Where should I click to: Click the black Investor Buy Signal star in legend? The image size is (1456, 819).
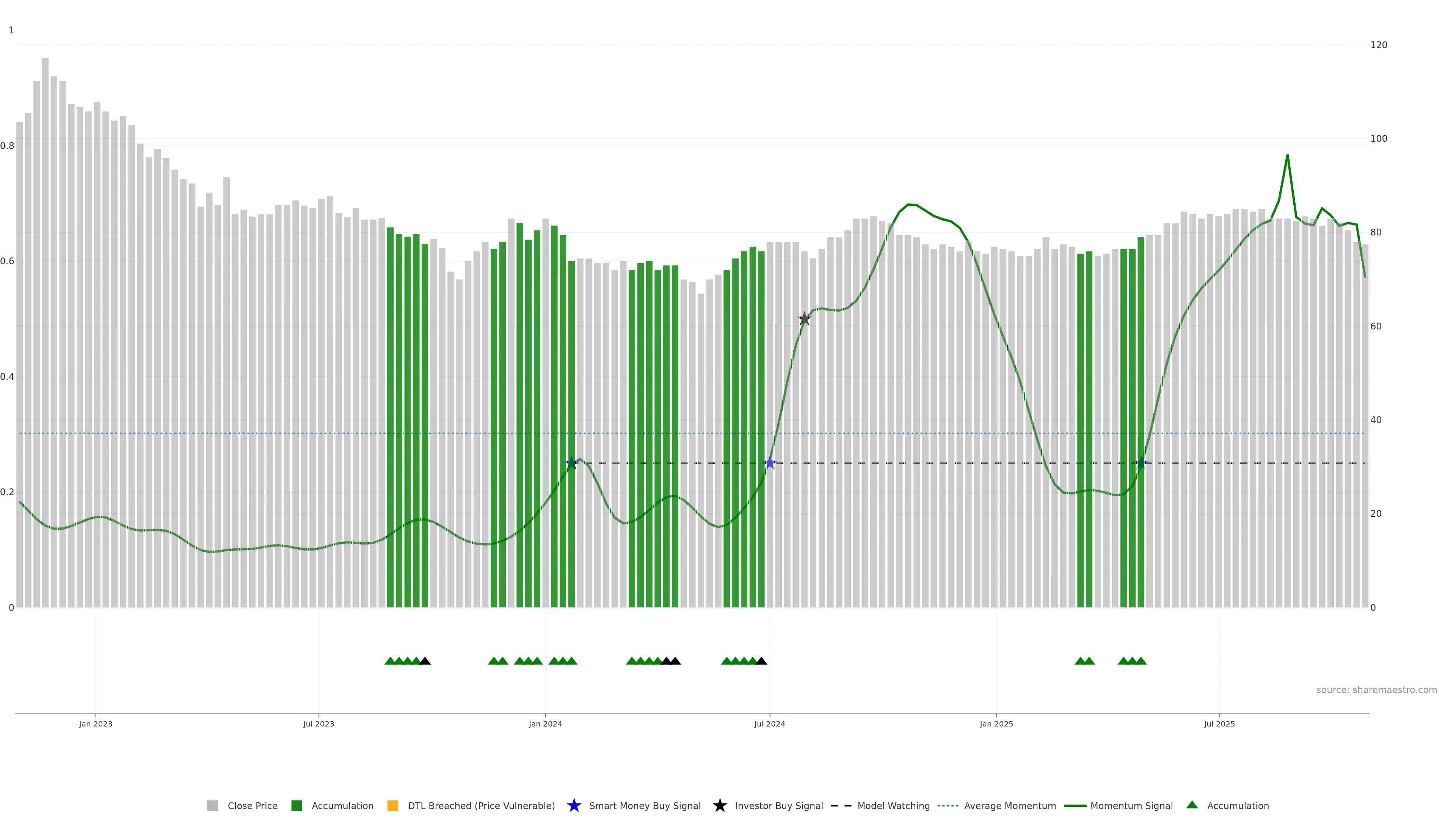pos(720,805)
